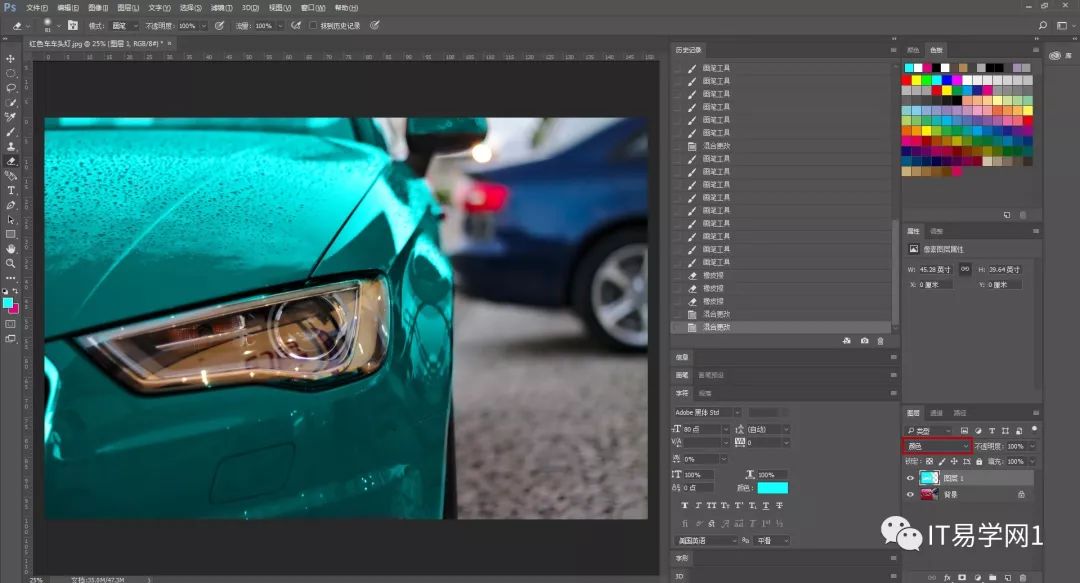The width and height of the screenshot is (1080, 583).
Task: Click the delete layer trash icon
Action: point(1023,577)
